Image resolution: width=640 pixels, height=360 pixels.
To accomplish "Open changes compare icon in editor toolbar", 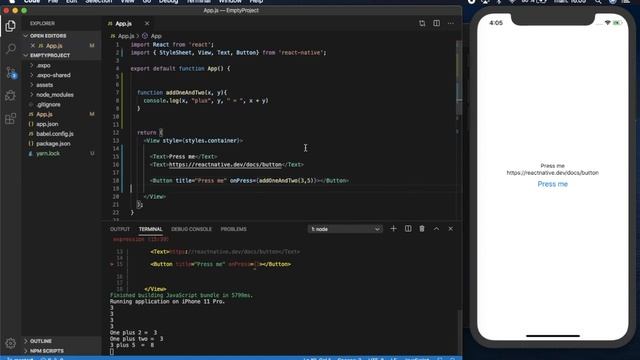I will click(422, 23).
